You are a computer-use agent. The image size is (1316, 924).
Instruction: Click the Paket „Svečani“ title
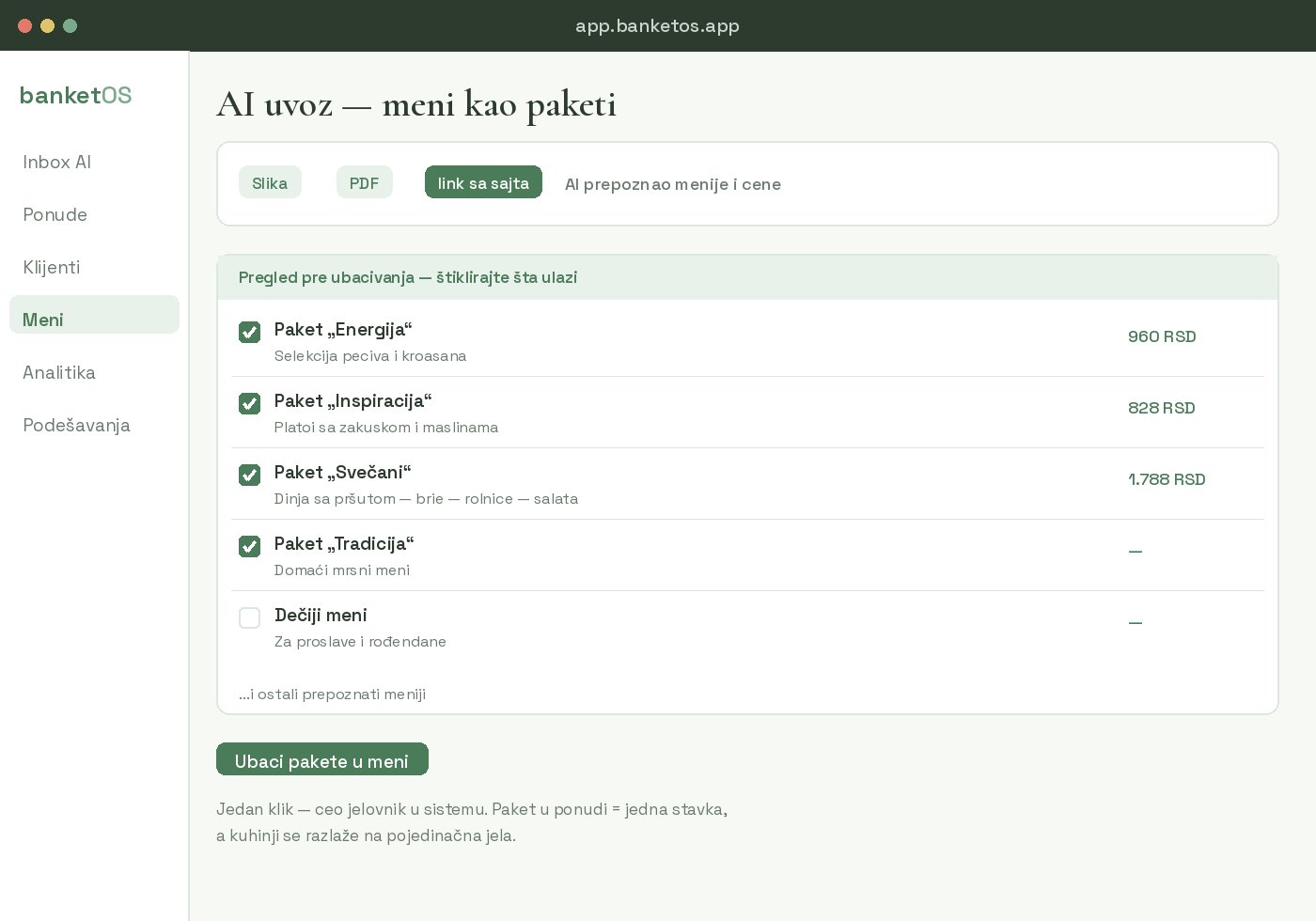(x=343, y=472)
